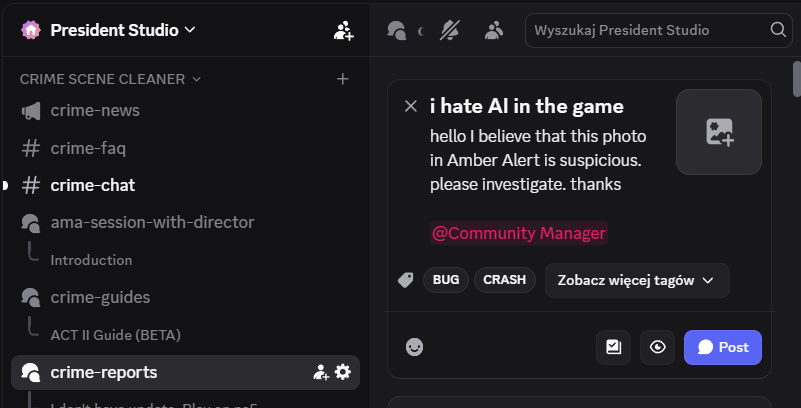Show the member list icon
The image size is (801, 408).
494,30
